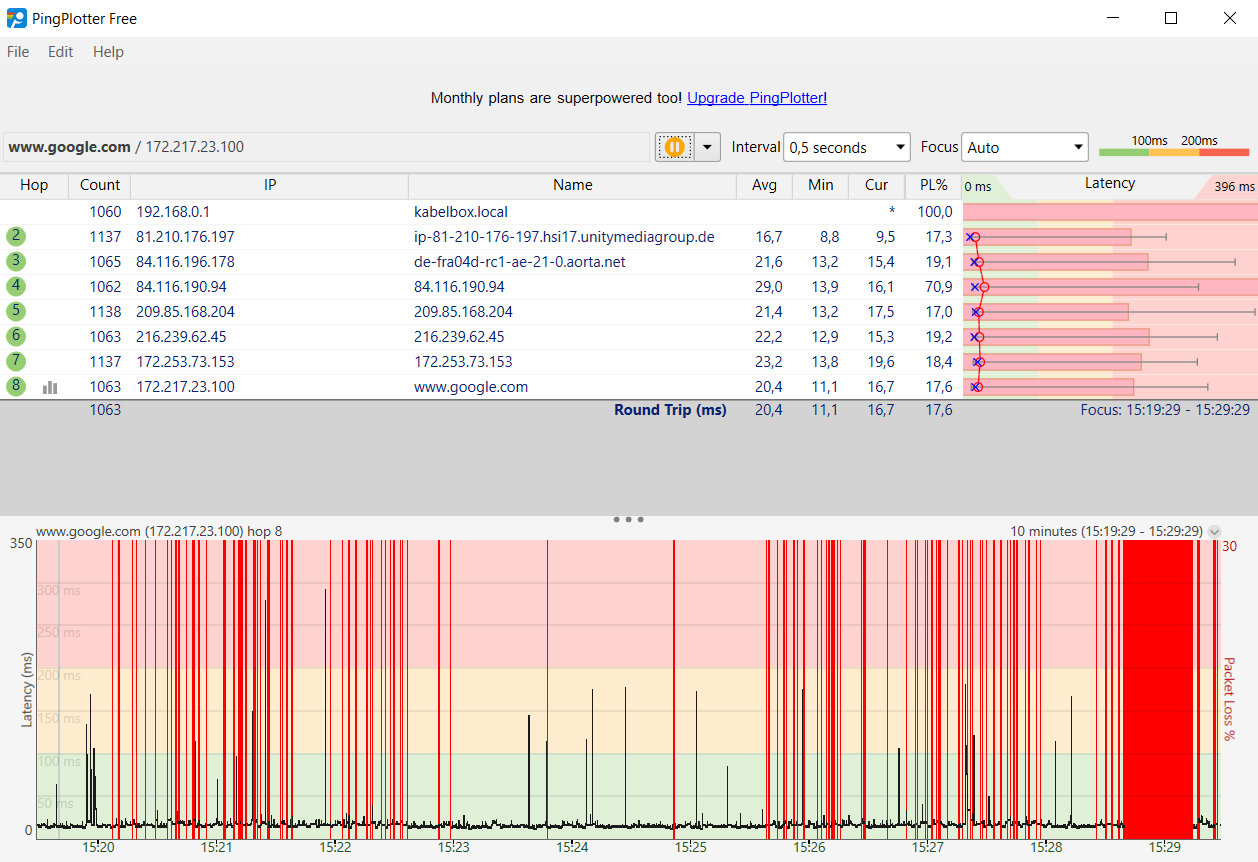The width and height of the screenshot is (1258, 862).
Task: Follow the Upgrade PingPlotter! link
Action: [x=757, y=98]
